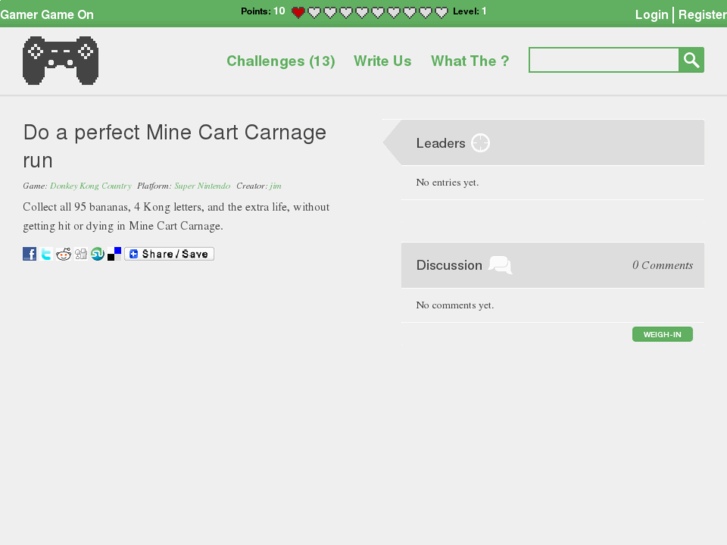Click the 'No comments yet.' text
Screen dimensions: 727x545
[454, 305]
